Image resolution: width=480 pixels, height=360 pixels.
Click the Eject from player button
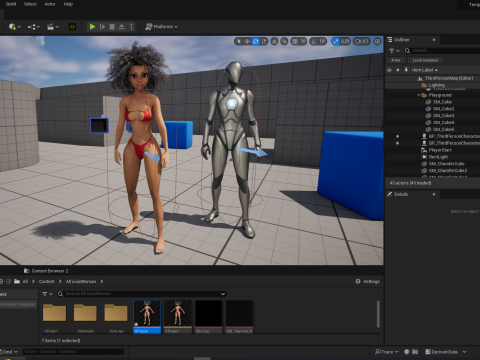pyautogui.click(x=122, y=27)
